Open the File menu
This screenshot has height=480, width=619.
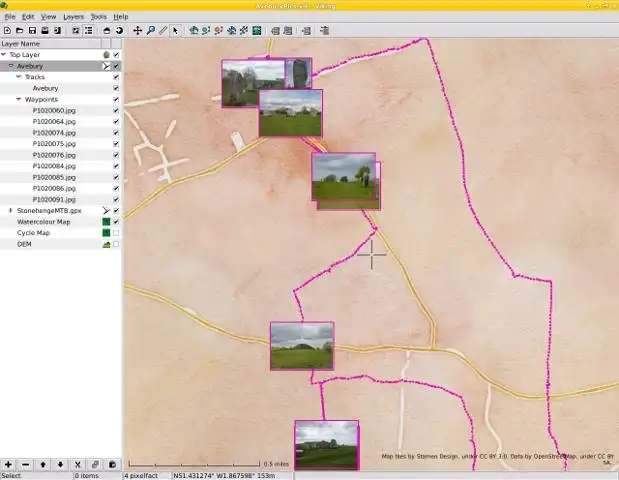point(10,17)
